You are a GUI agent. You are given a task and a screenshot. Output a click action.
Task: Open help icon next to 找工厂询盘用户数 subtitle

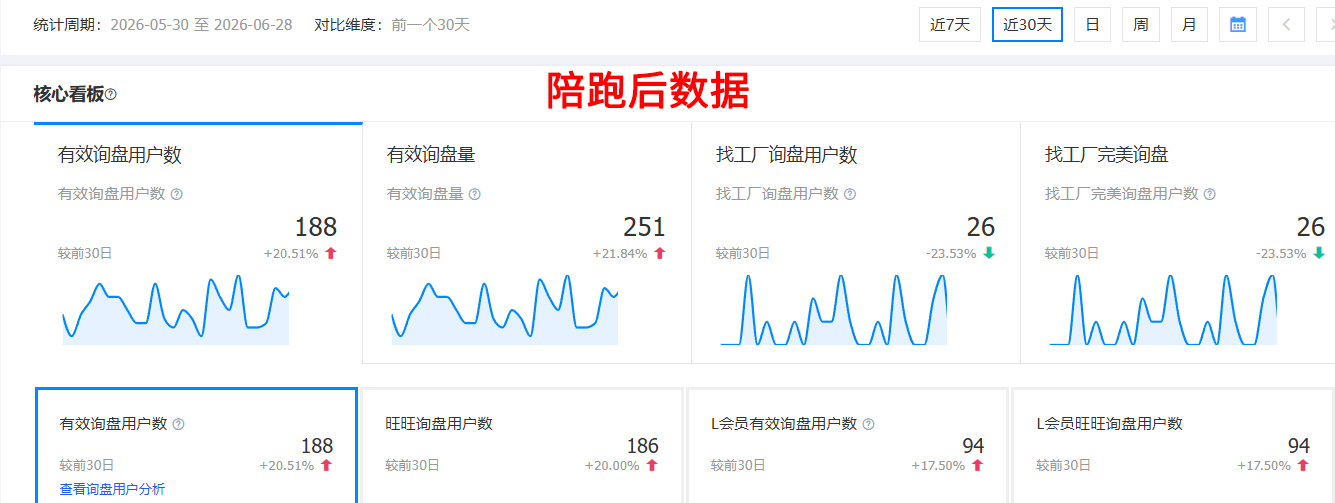(850, 194)
